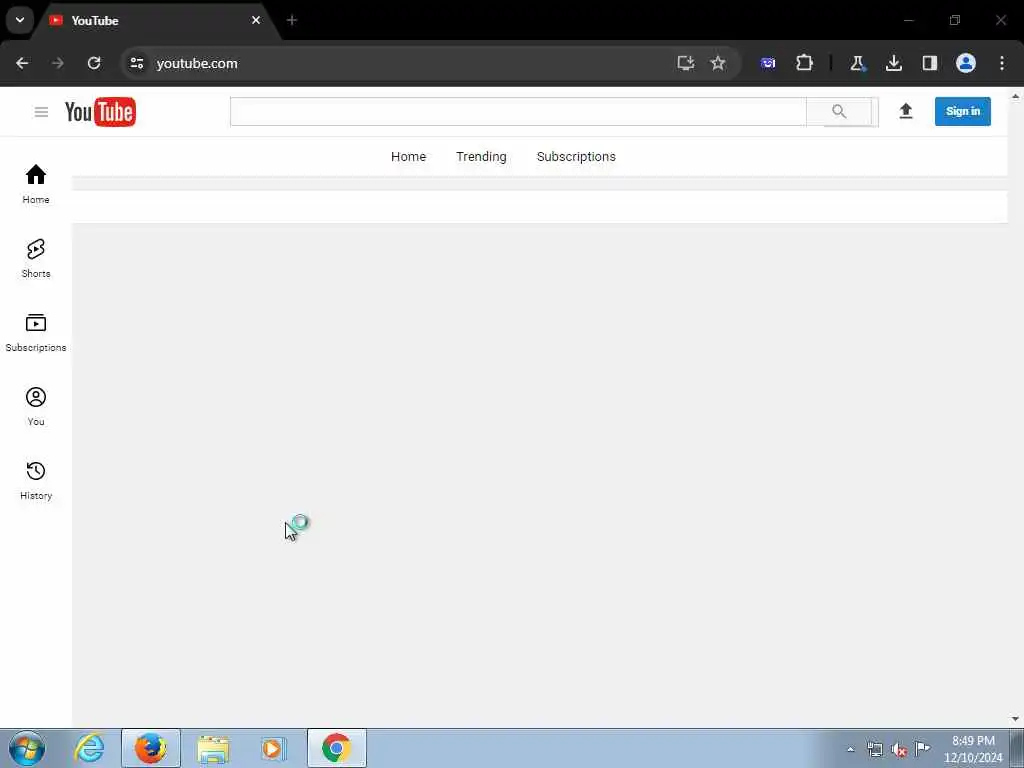Open the Windows Start button
Image resolution: width=1024 pixels, height=768 pixels.
coord(27,748)
